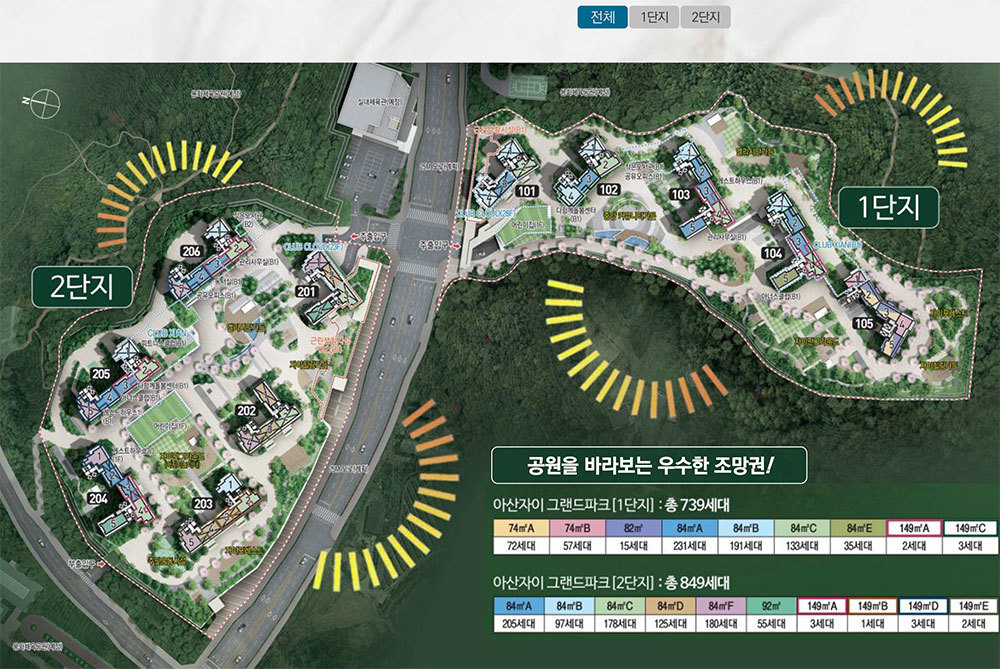Click building 206 number marker

tap(193, 250)
